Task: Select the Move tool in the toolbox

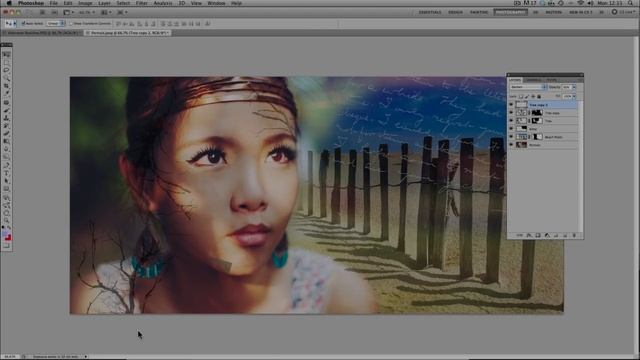Action: coord(7,54)
